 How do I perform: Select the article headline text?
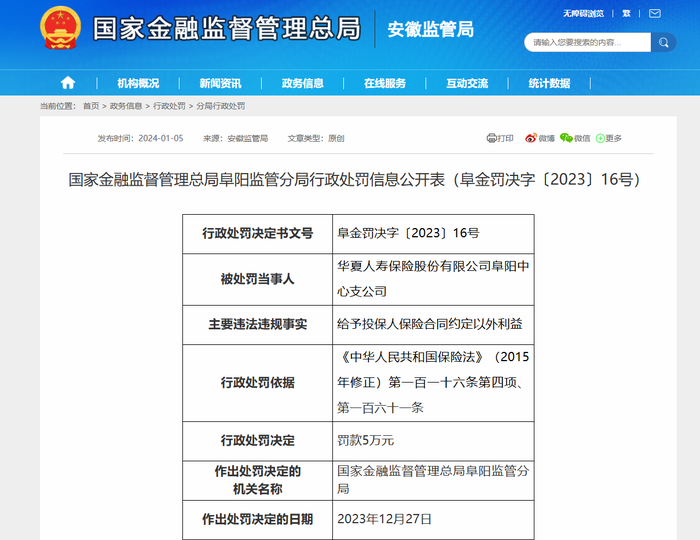point(354,179)
